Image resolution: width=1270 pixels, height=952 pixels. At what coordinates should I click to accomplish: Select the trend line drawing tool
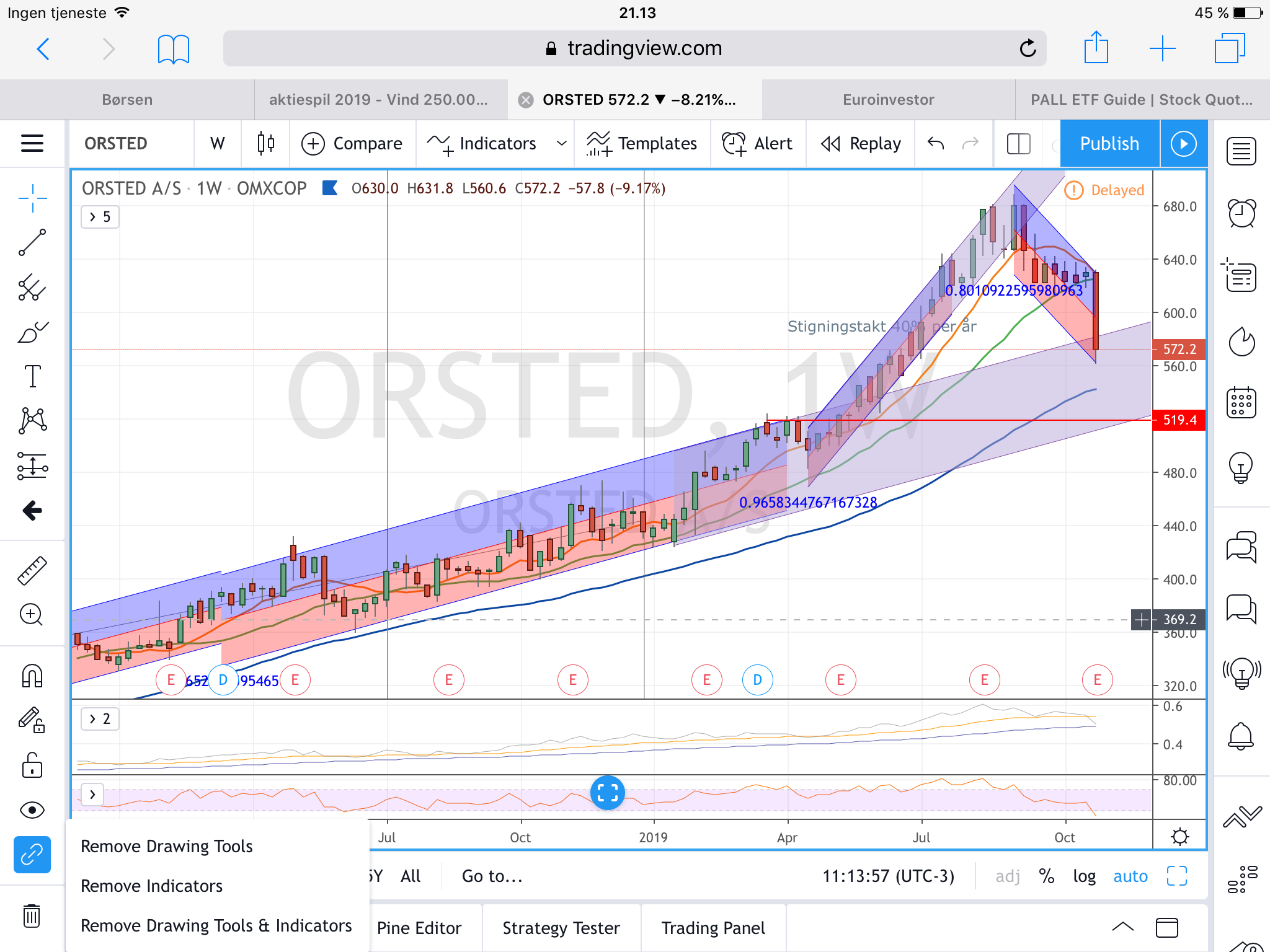[x=32, y=242]
